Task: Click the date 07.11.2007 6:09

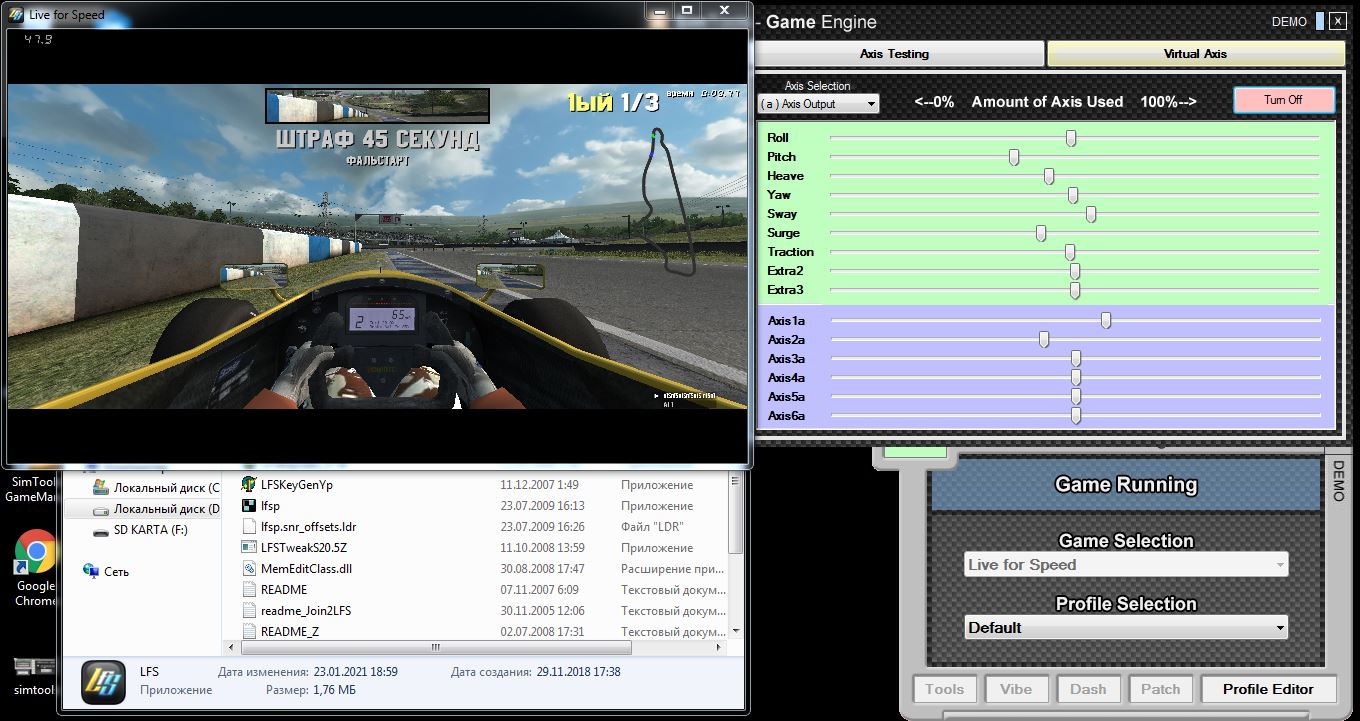Action: [x=539, y=590]
